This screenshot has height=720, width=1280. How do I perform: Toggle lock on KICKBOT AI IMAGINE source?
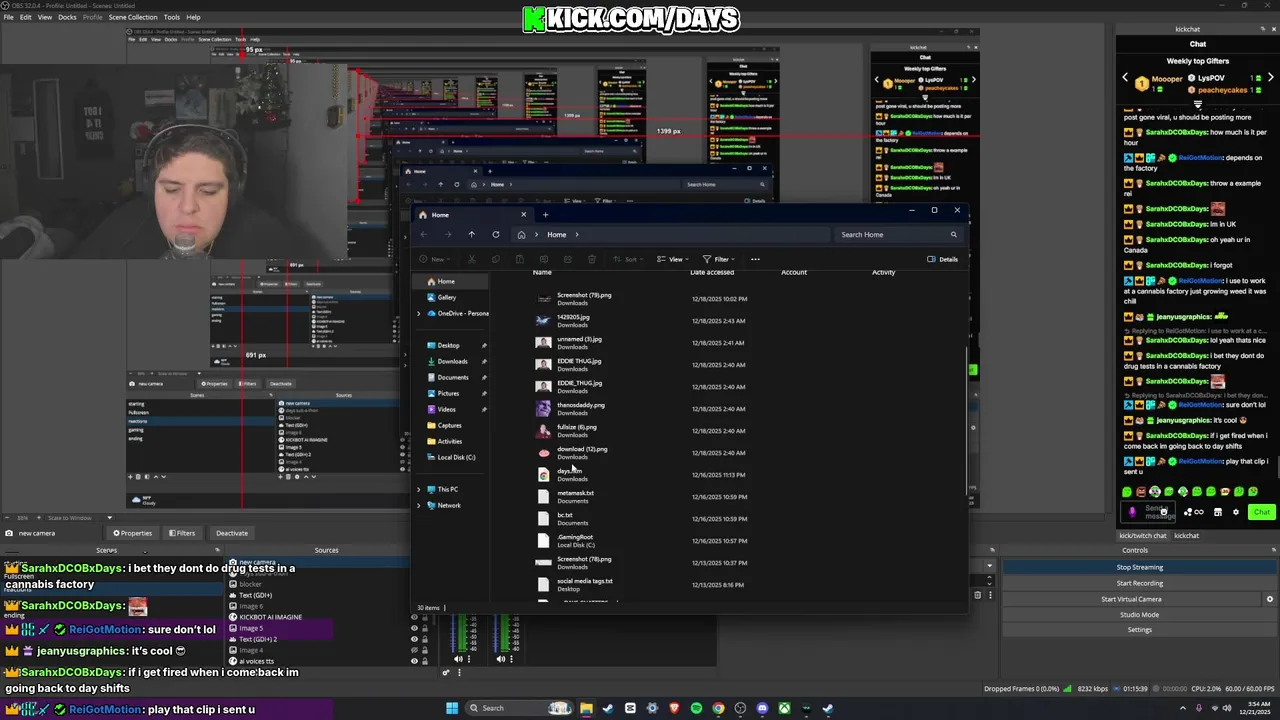tap(425, 617)
